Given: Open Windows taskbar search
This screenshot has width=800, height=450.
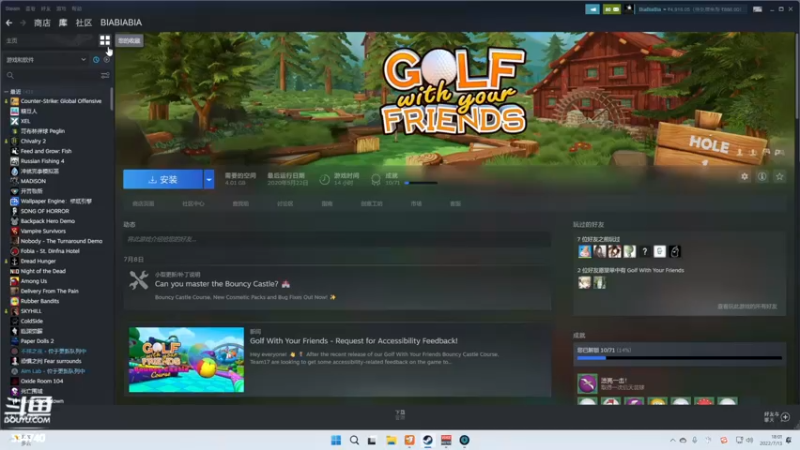Looking at the screenshot, I should pyautogui.click(x=354, y=440).
